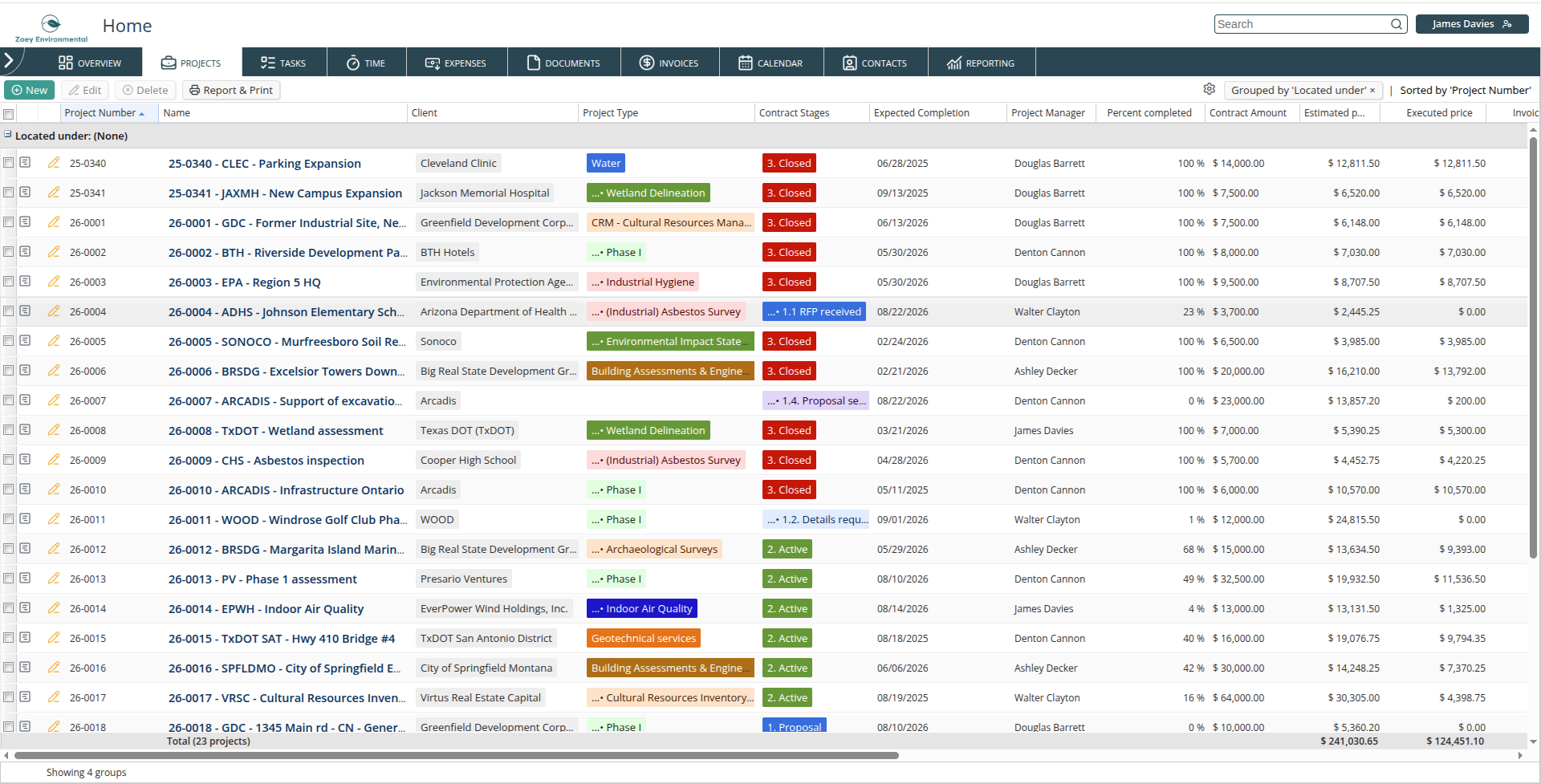Open the Invoices tab
The image size is (1541, 784).
coord(669,63)
